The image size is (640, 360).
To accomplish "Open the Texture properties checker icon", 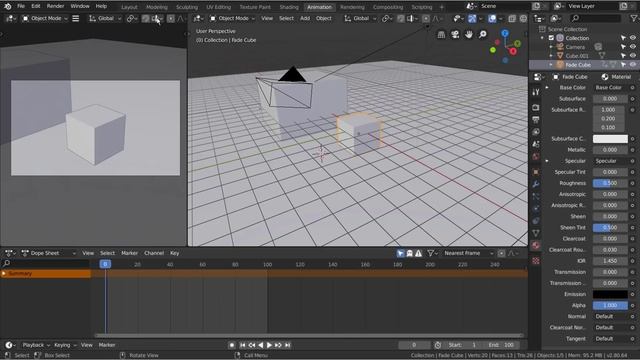I will [x=536, y=260].
